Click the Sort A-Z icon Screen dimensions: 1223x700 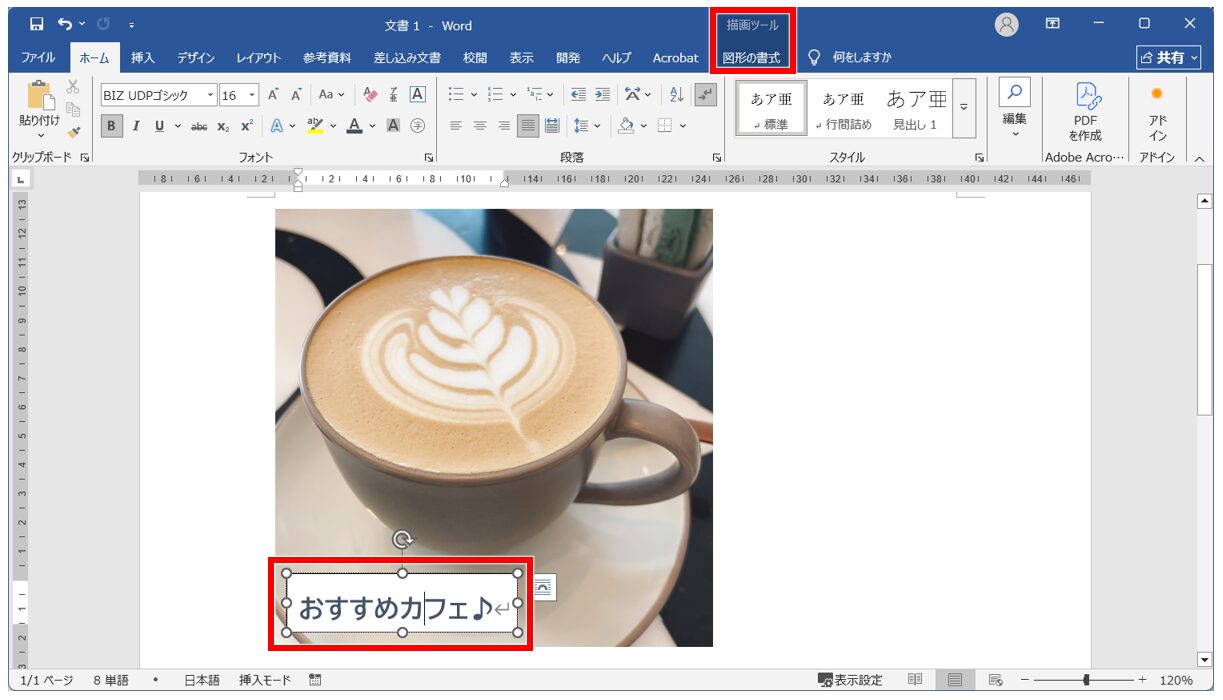coord(677,95)
